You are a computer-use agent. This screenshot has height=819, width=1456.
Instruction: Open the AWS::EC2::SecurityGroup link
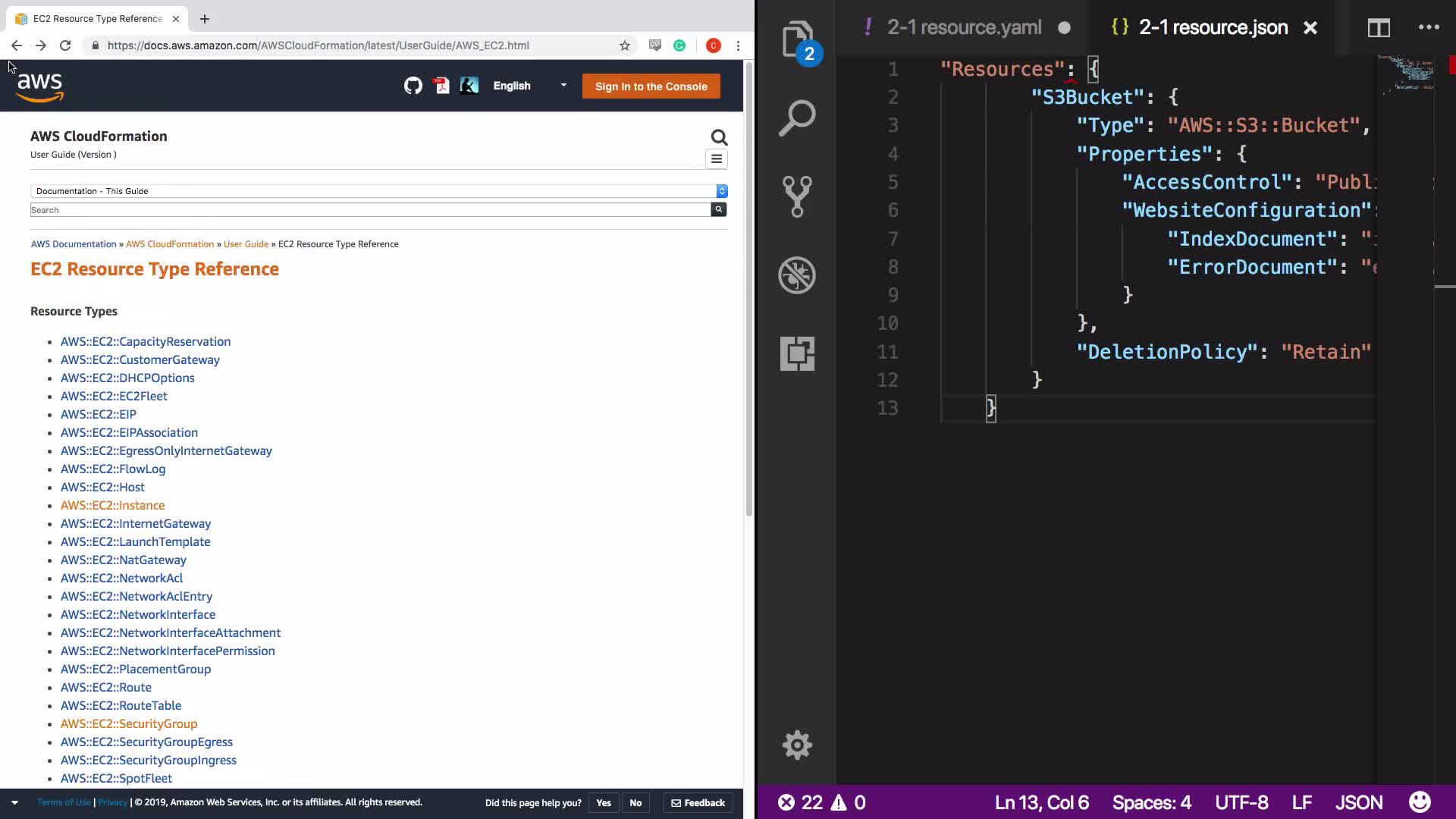click(x=129, y=723)
